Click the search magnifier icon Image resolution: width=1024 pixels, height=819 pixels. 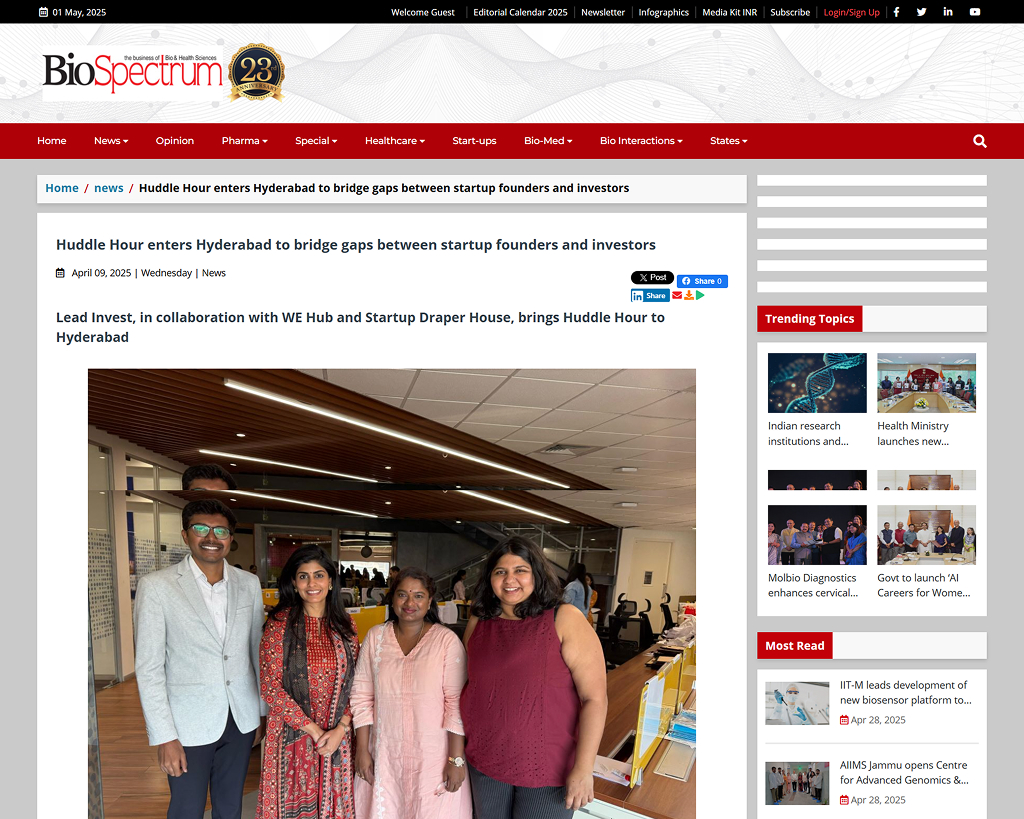coord(980,141)
